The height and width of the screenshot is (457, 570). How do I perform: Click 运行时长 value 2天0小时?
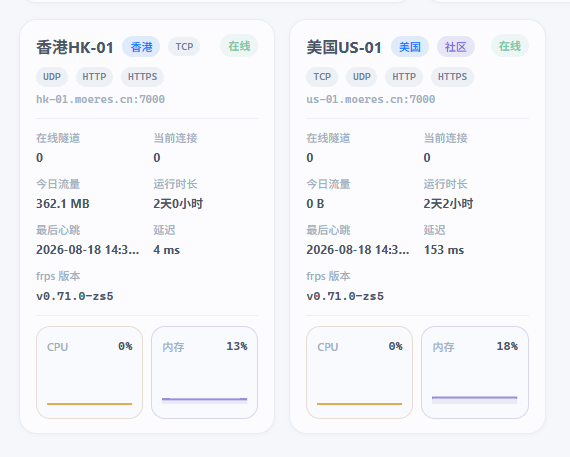pyautogui.click(x=178, y=204)
